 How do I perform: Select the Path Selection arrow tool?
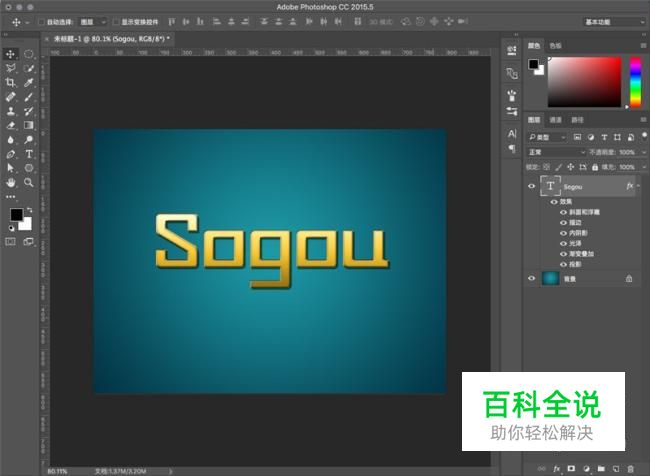(x=10, y=168)
